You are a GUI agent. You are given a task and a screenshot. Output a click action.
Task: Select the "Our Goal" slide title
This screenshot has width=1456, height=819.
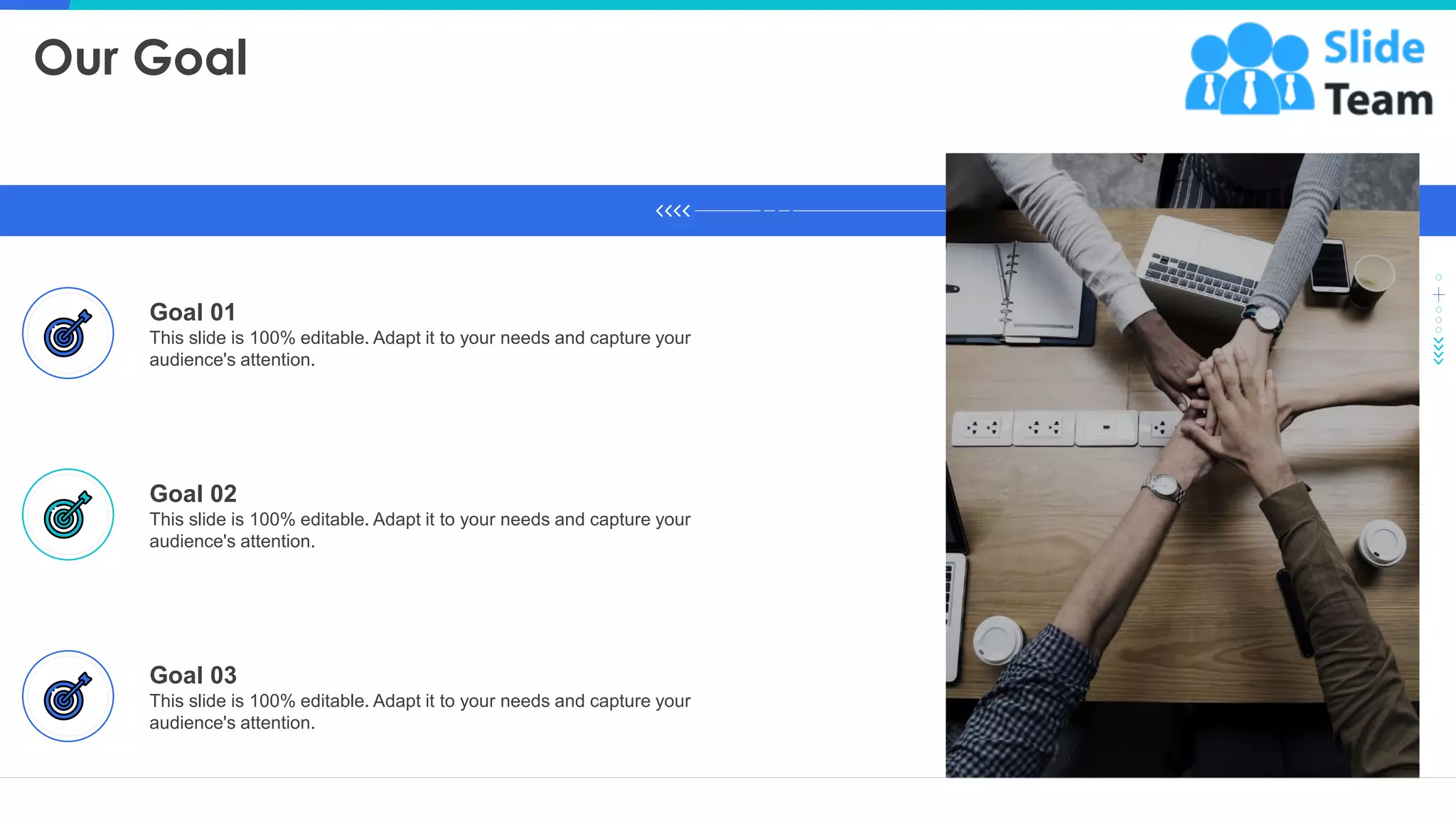coord(141,58)
